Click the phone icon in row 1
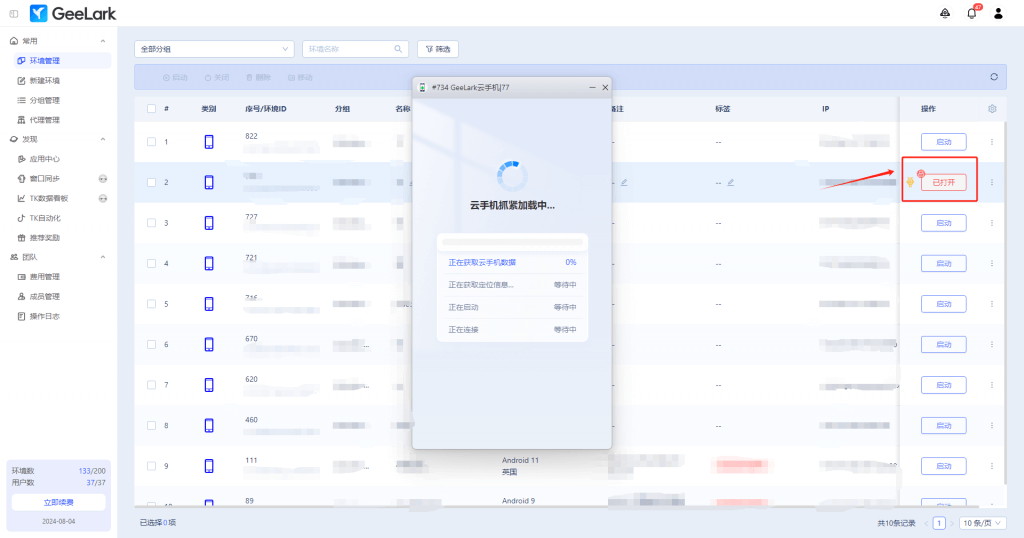This screenshot has height=538, width=1024. [x=209, y=142]
